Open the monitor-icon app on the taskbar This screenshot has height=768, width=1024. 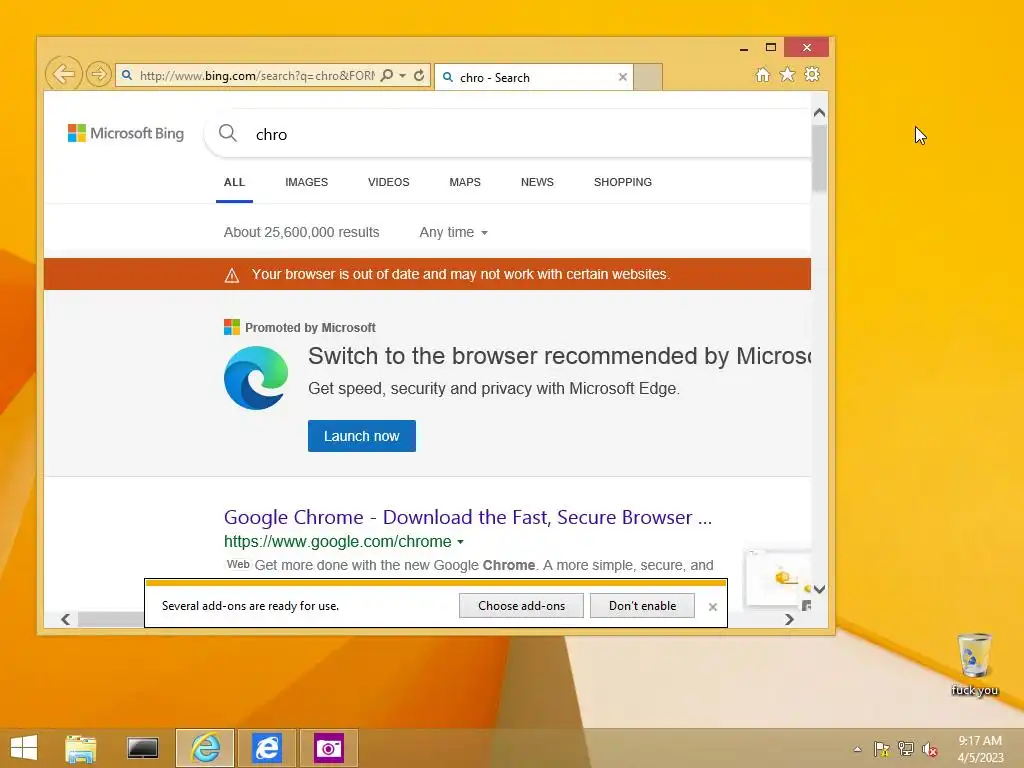coord(142,748)
